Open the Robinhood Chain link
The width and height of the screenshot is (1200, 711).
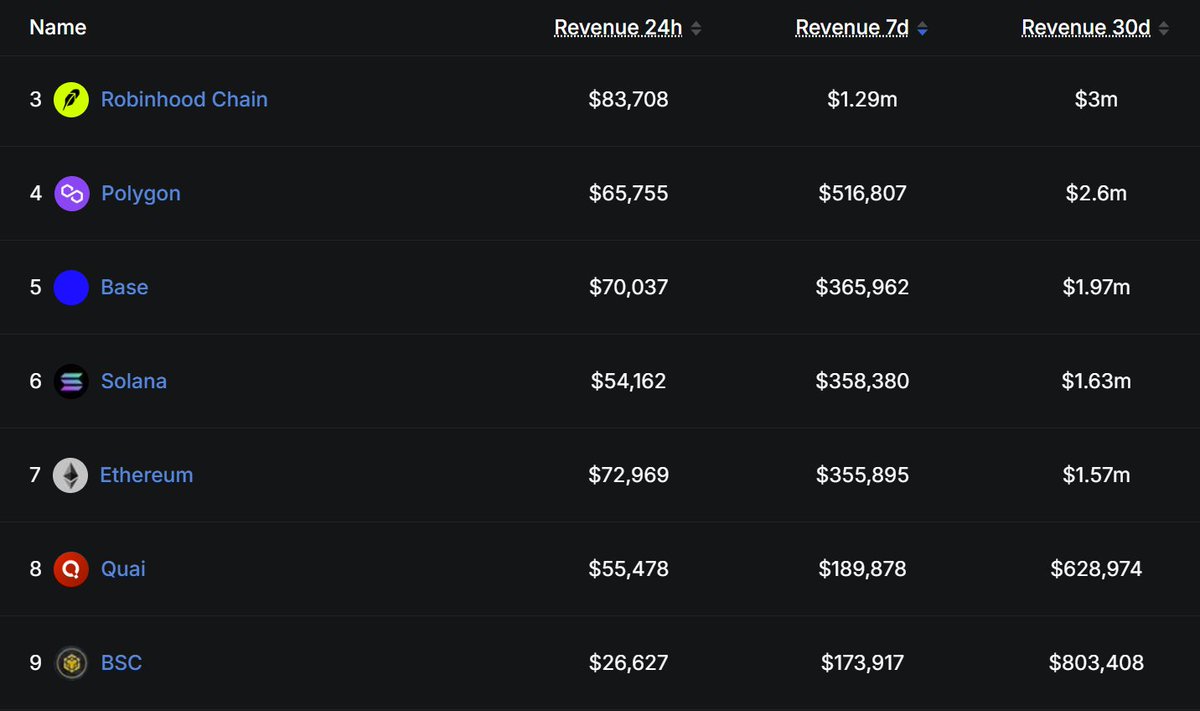(184, 100)
